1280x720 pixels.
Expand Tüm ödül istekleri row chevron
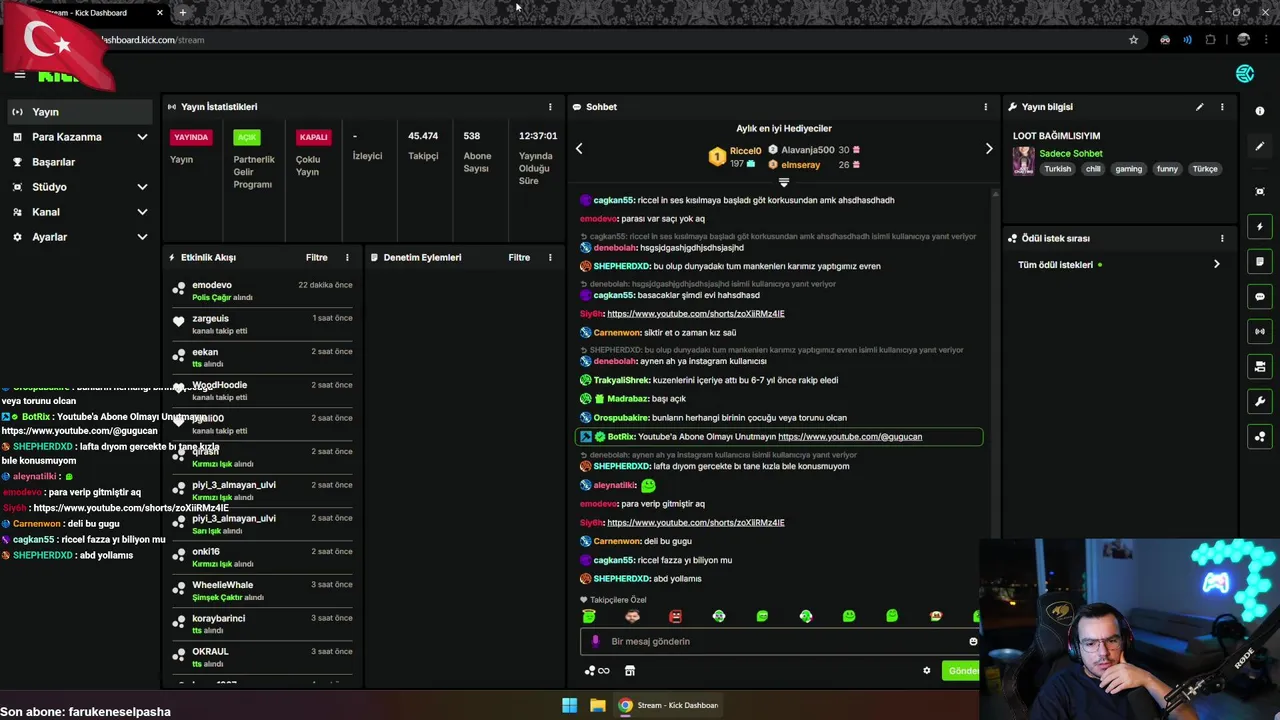1216,264
